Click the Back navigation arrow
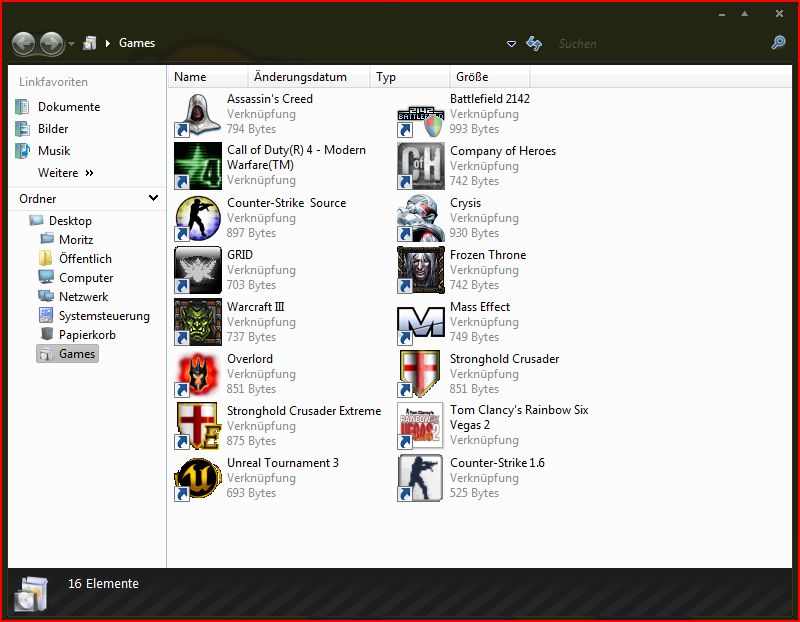The image size is (800, 622). click(23, 43)
